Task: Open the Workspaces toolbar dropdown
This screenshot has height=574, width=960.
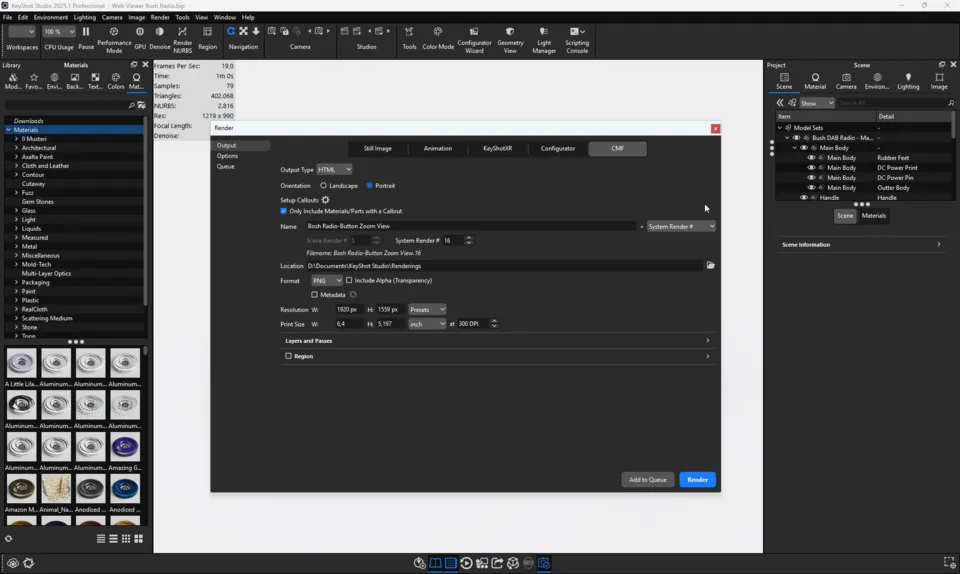Action: pyautogui.click(x=22, y=32)
